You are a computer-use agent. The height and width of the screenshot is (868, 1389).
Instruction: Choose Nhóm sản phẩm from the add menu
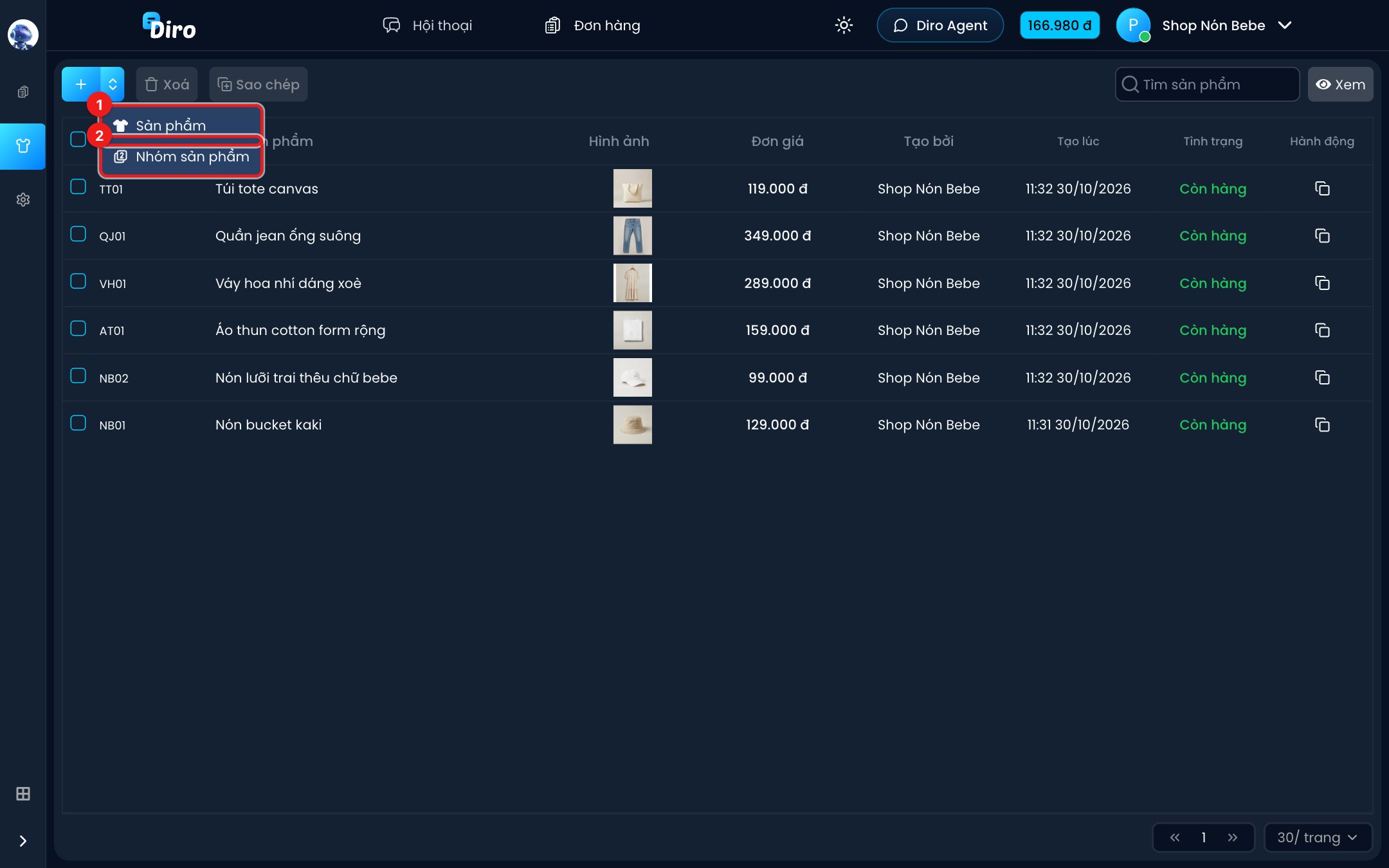[x=181, y=156]
